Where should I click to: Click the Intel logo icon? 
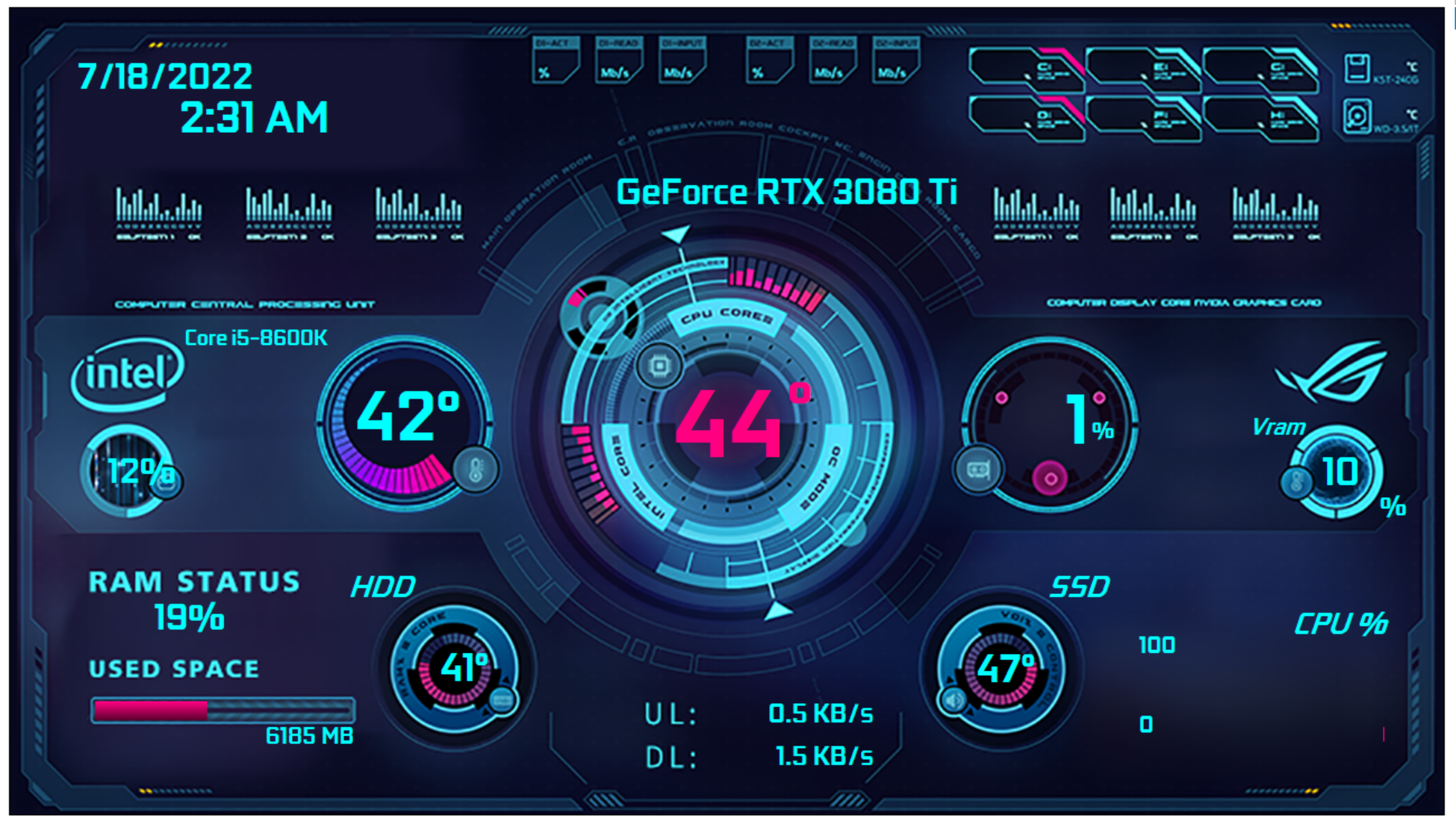click(128, 373)
